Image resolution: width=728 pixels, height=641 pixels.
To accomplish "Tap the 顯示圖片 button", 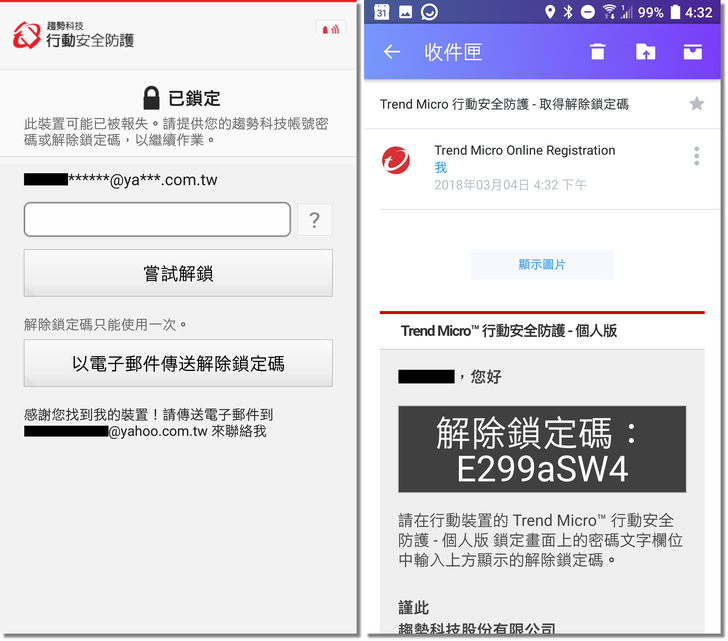I will click(x=542, y=265).
